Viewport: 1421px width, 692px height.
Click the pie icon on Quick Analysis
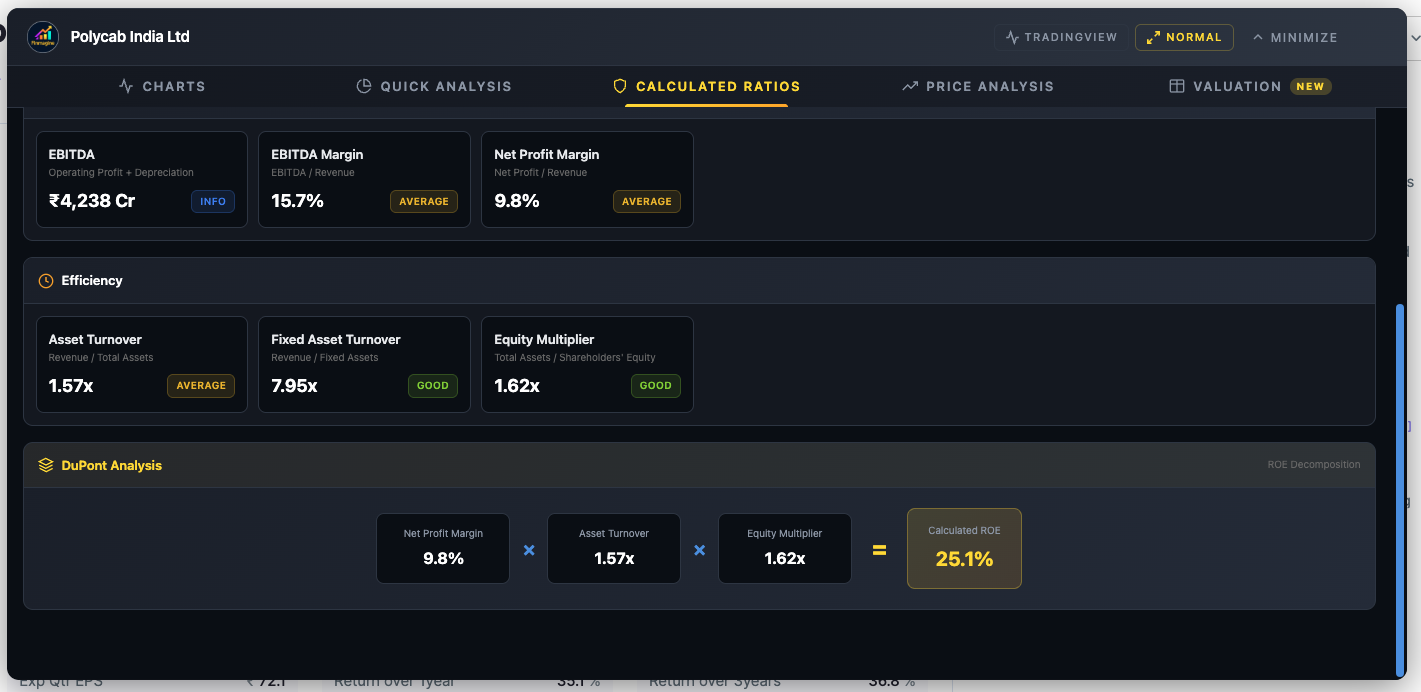(364, 87)
